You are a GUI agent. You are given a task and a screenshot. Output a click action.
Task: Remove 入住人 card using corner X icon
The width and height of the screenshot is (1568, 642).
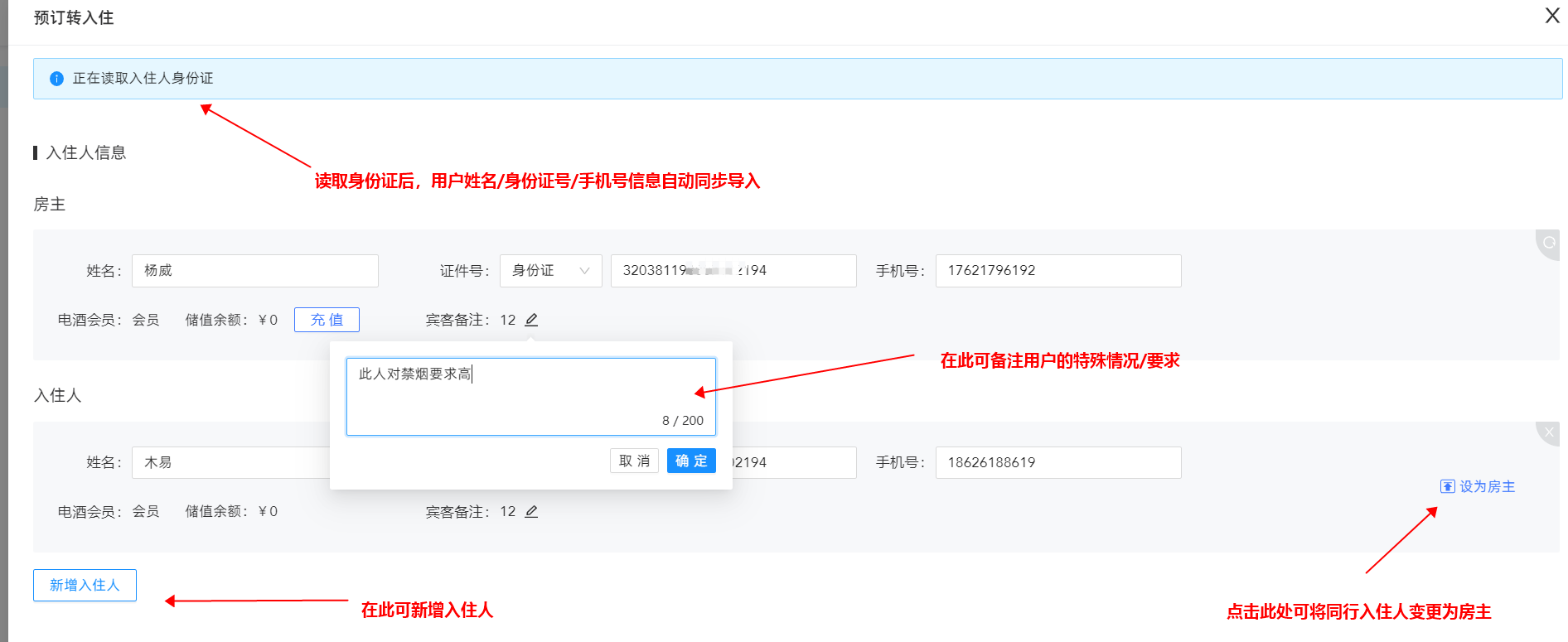[x=1549, y=432]
